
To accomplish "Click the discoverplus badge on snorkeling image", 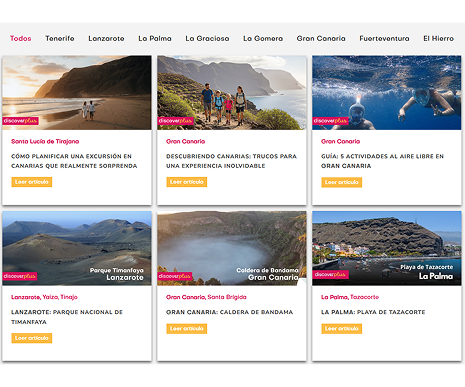I will click(x=330, y=121).
